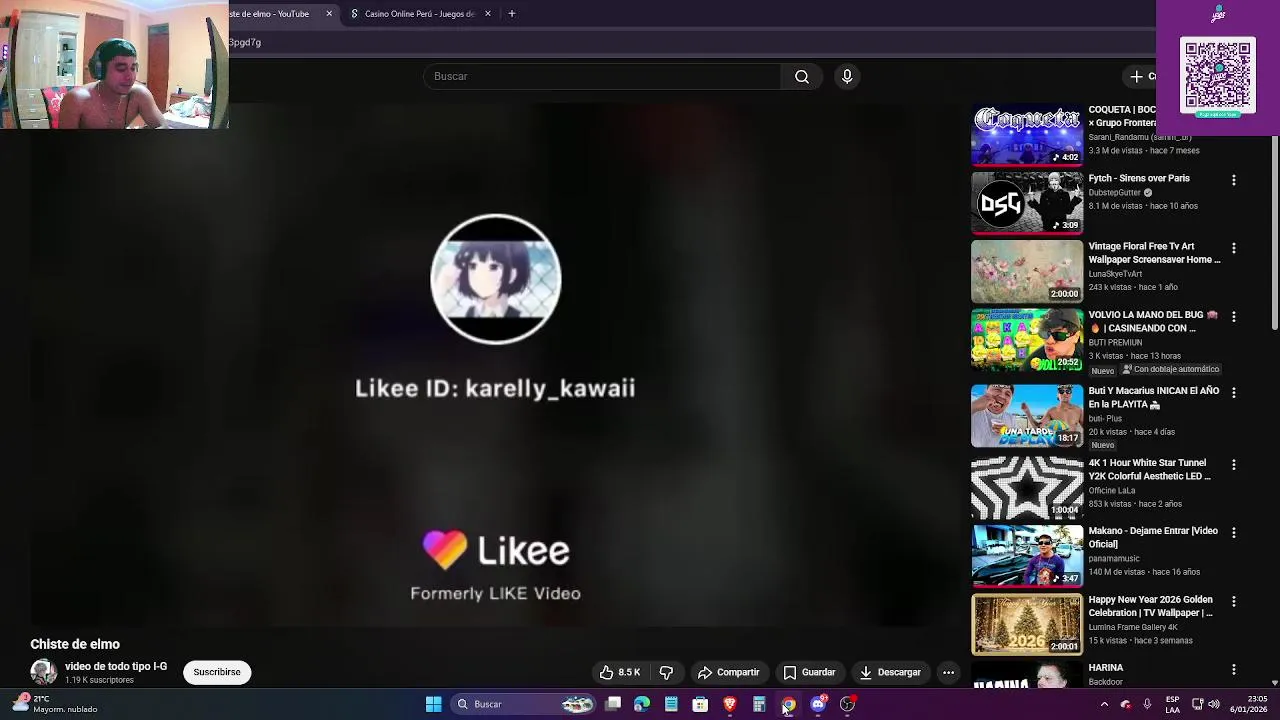1280x720 pixels.
Task: Open options menu for Fytch - Sirens over Paris
Action: (x=1233, y=181)
